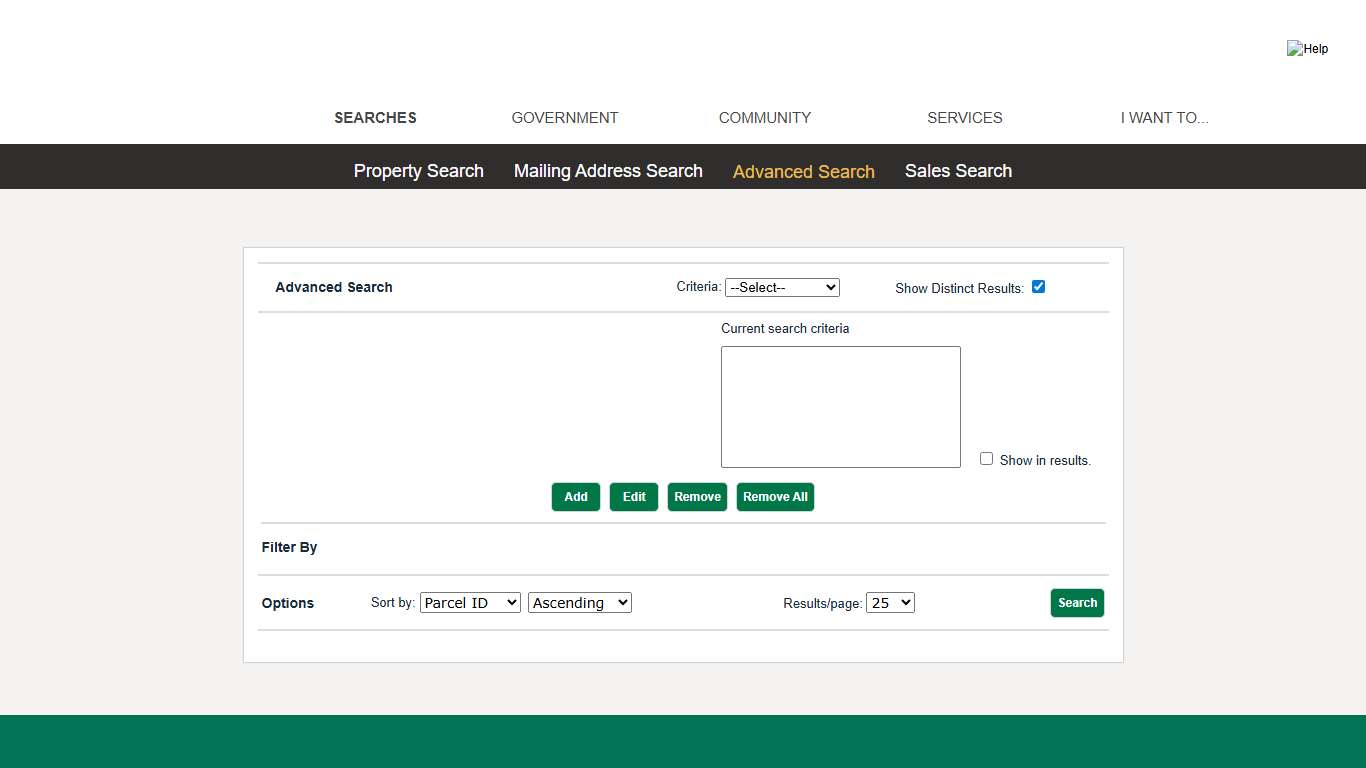Open the COMMUNITY menu
The height and width of the screenshot is (768, 1366).
click(x=764, y=117)
